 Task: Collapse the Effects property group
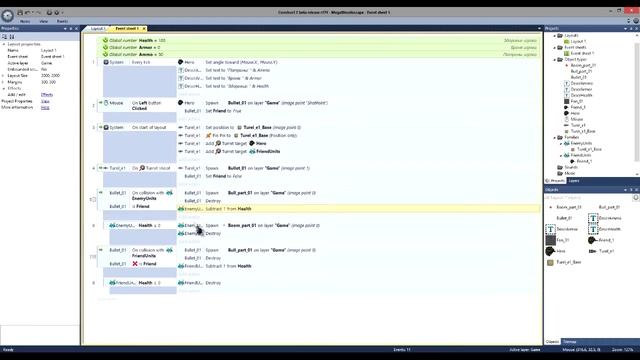pos(4,88)
